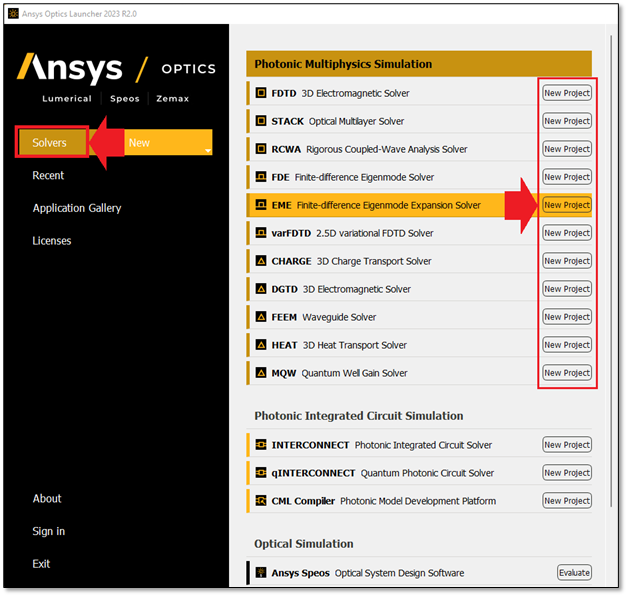Open the About page
Viewport: 627px width, 596px height.
(x=47, y=498)
